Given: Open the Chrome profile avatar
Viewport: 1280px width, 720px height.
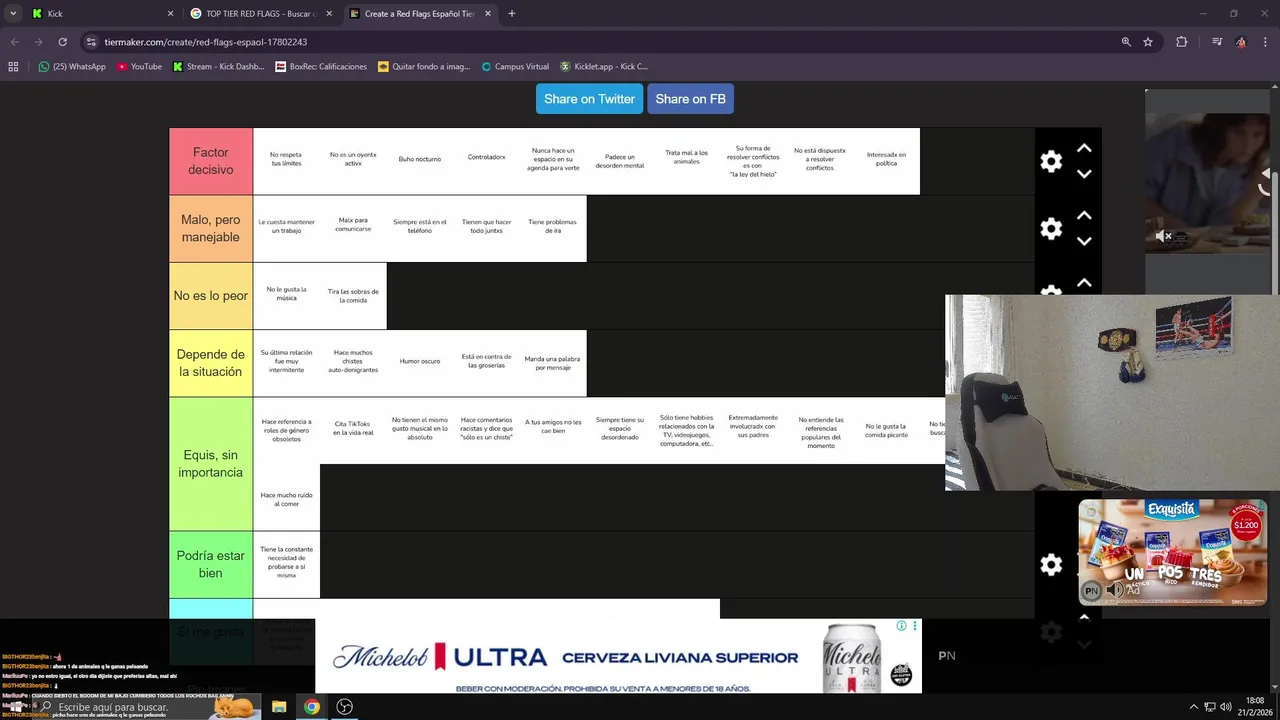Looking at the screenshot, I should tap(1241, 42).
